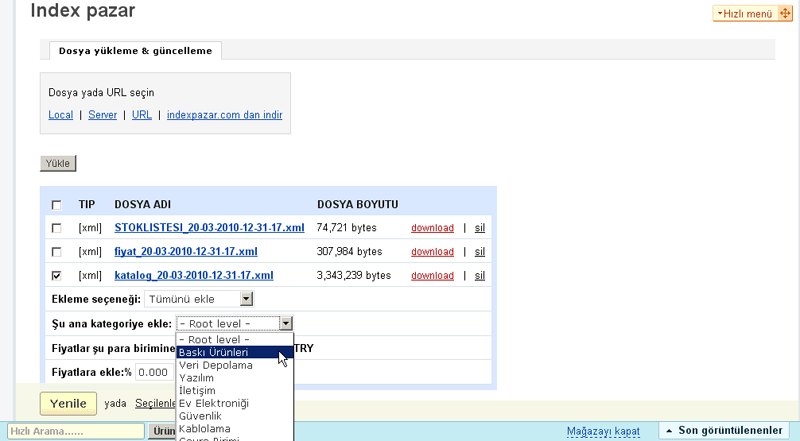Click the 3,343,239 bytes file size
800x441 pixels.
click(x=354, y=276)
